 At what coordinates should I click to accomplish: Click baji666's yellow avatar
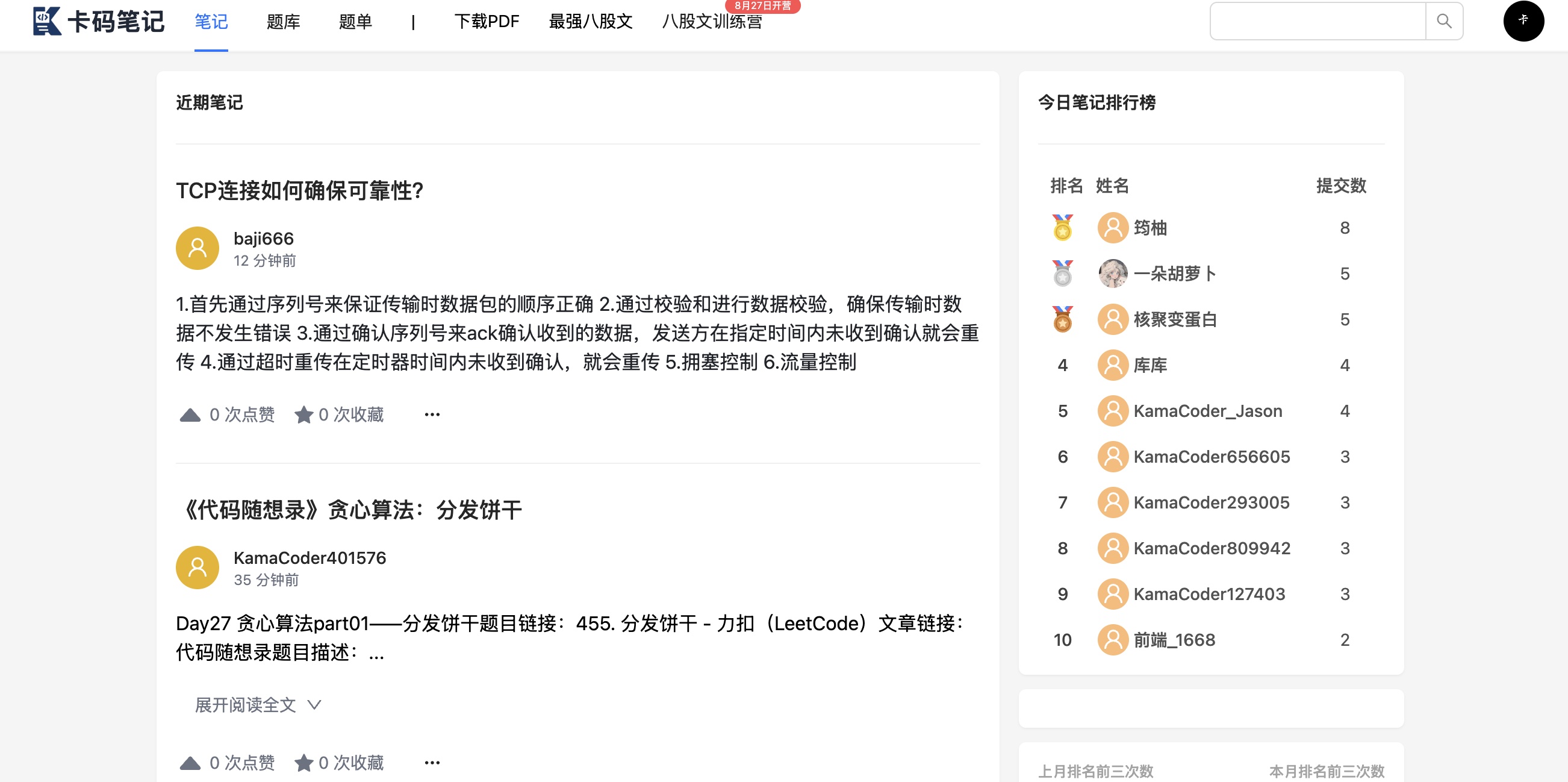(198, 248)
